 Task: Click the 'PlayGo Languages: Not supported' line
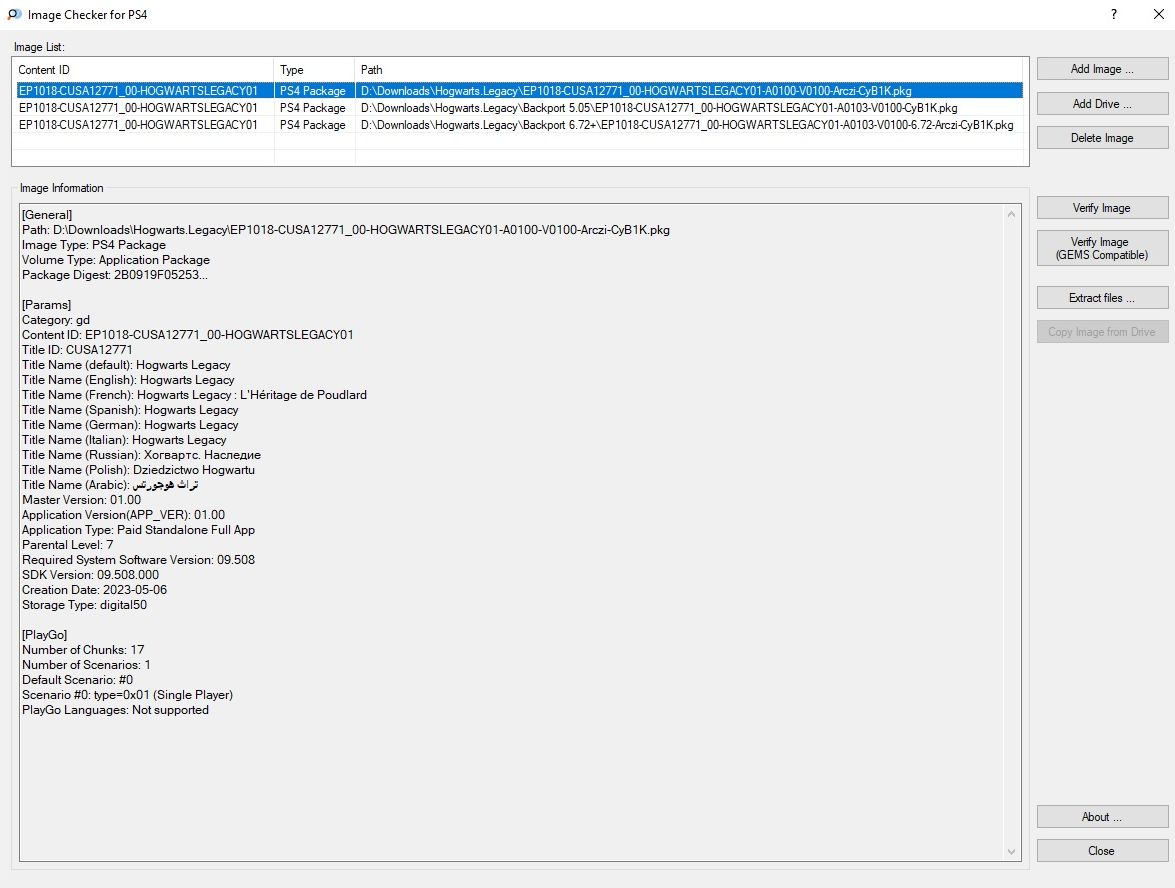(115, 710)
